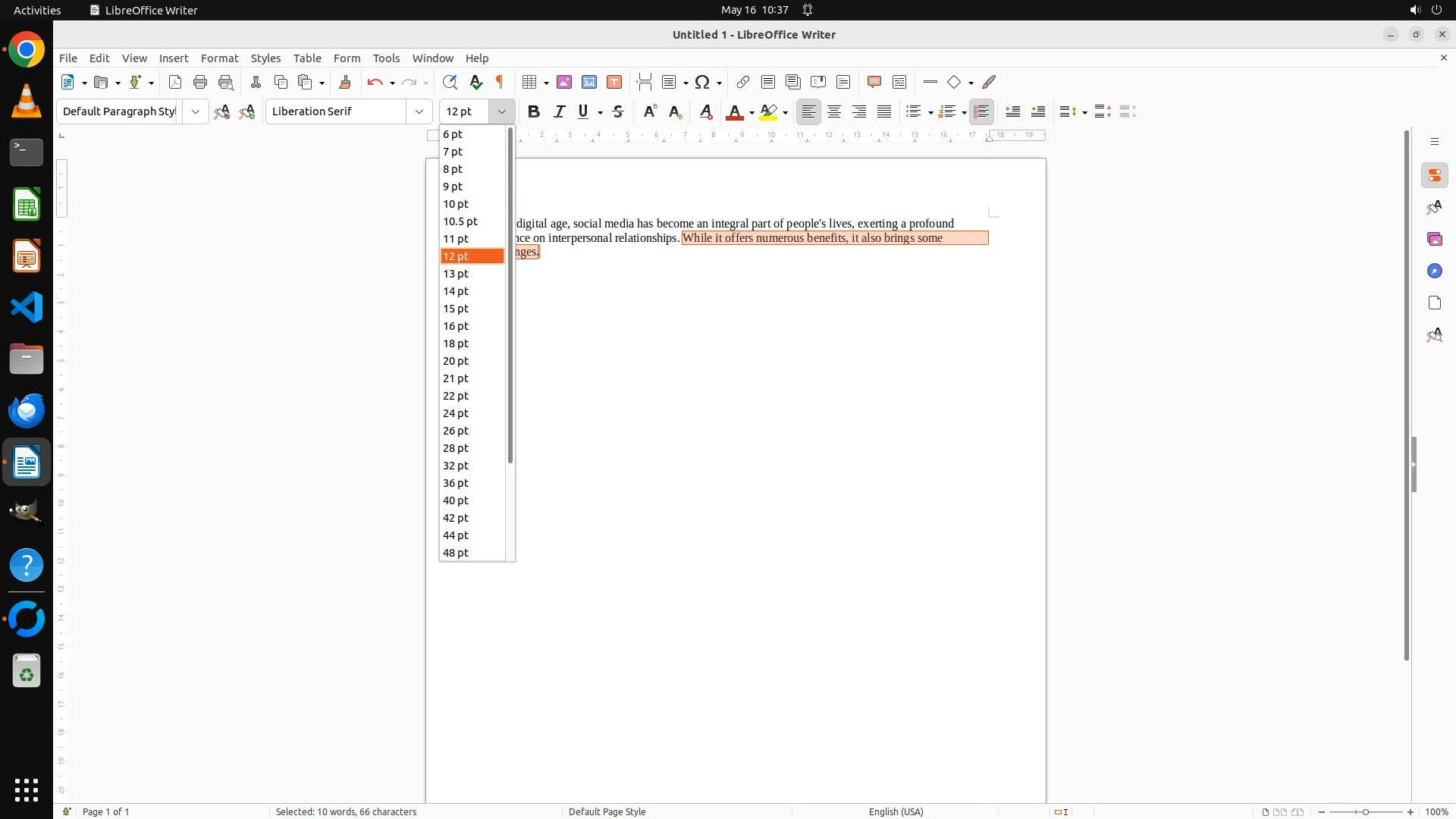
Task: Expand the paragraph style dropdown
Action: 196,111
